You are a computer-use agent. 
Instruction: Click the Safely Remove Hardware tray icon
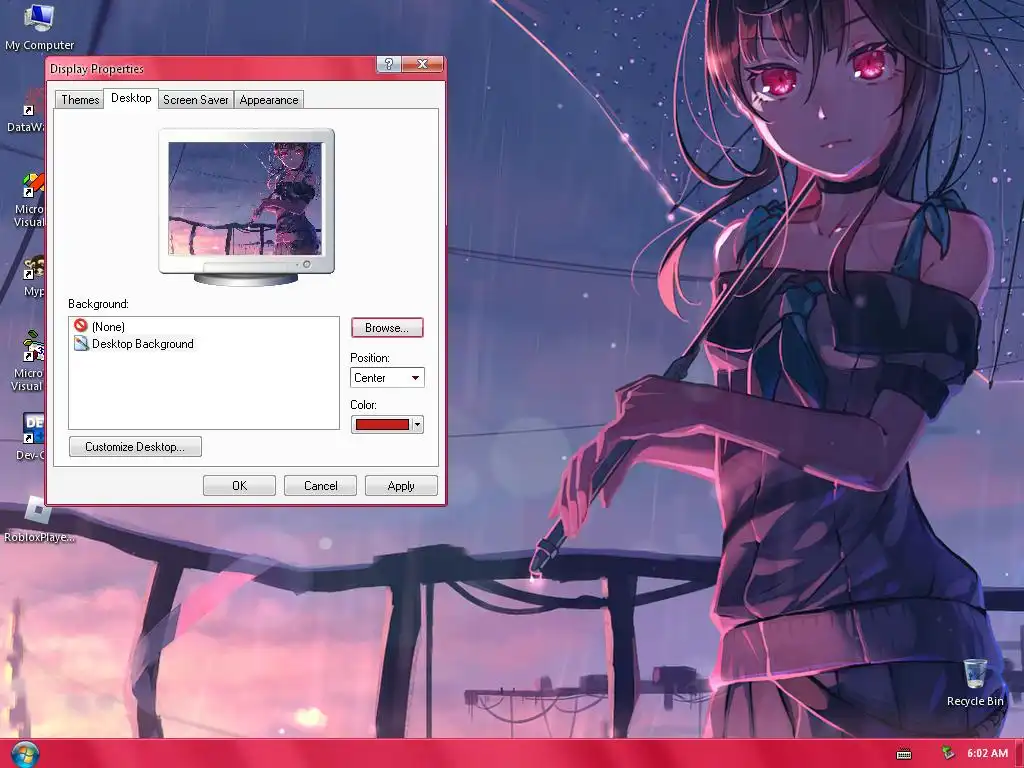[948, 753]
